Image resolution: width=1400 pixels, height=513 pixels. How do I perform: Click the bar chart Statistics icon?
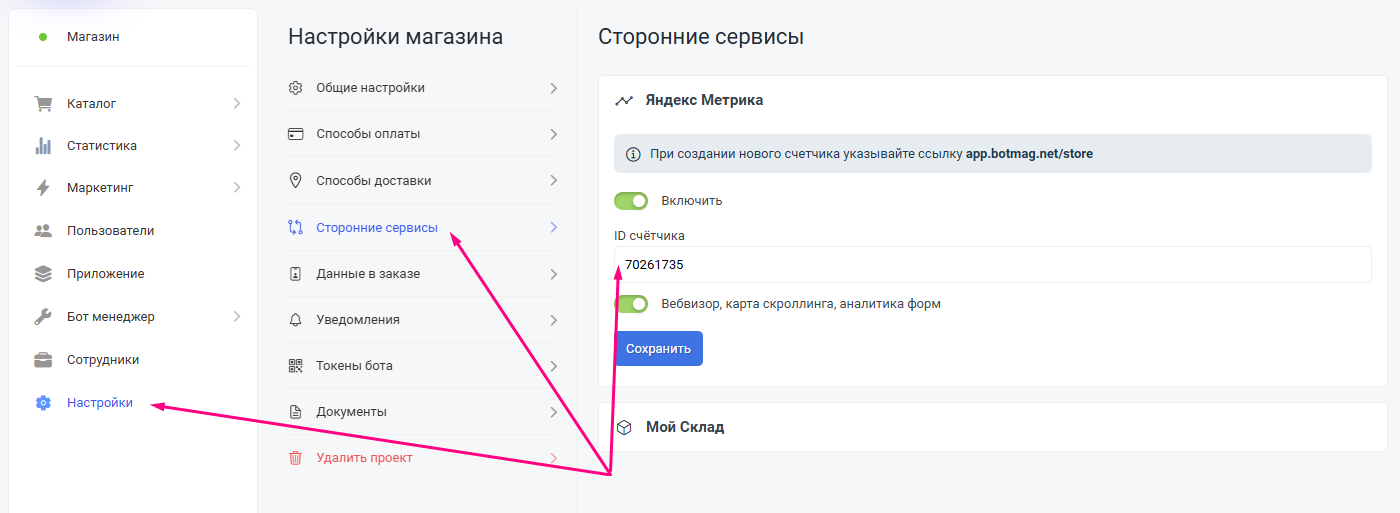[43, 146]
